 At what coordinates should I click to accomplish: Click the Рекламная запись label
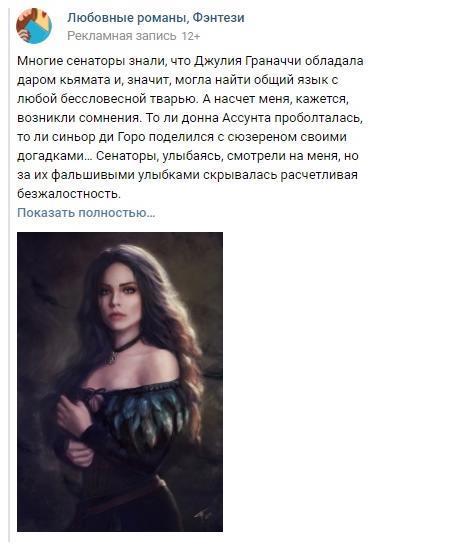(121, 36)
